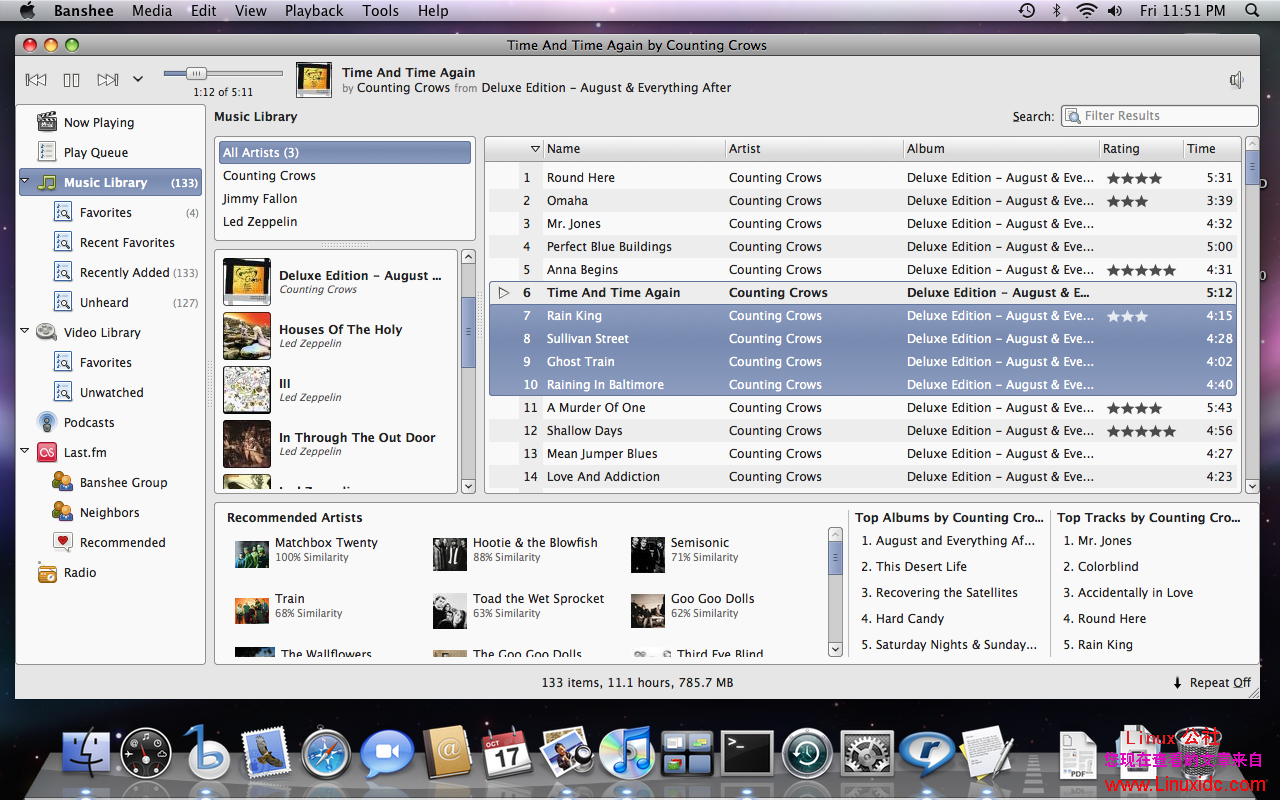Open the top album This Desert Life

921,567
